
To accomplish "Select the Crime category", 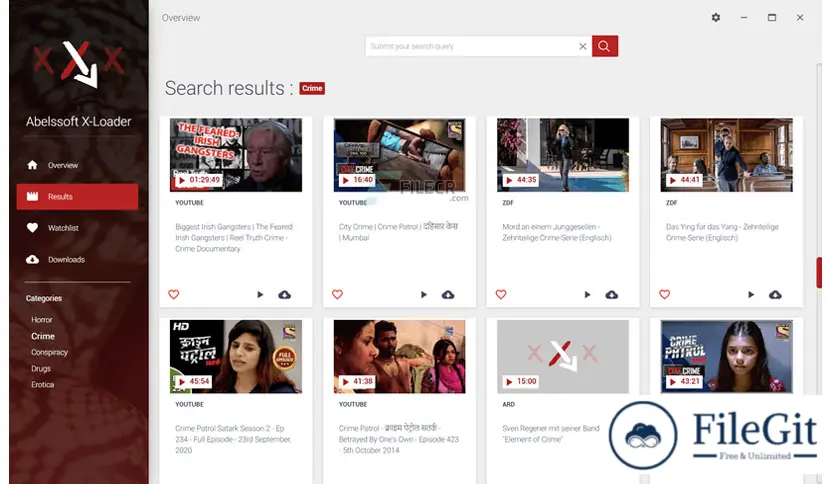I will coord(43,336).
